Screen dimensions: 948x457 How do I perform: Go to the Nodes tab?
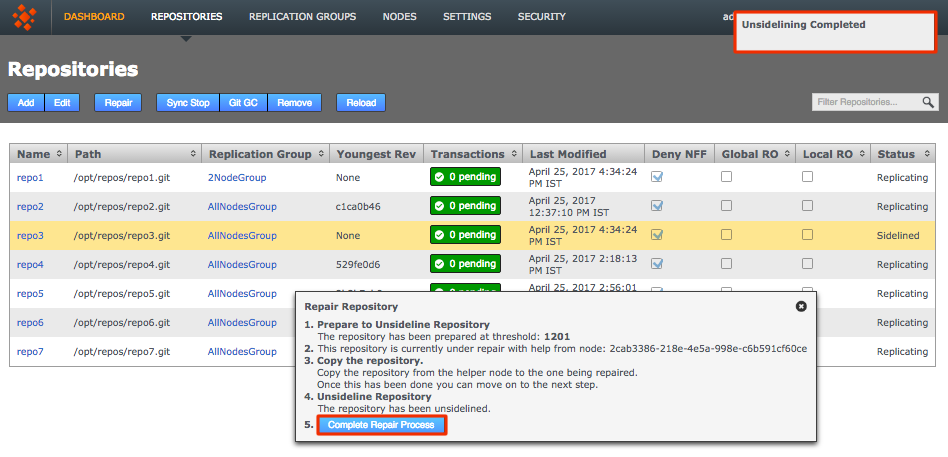pyautogui.click(x=400, y=17)
